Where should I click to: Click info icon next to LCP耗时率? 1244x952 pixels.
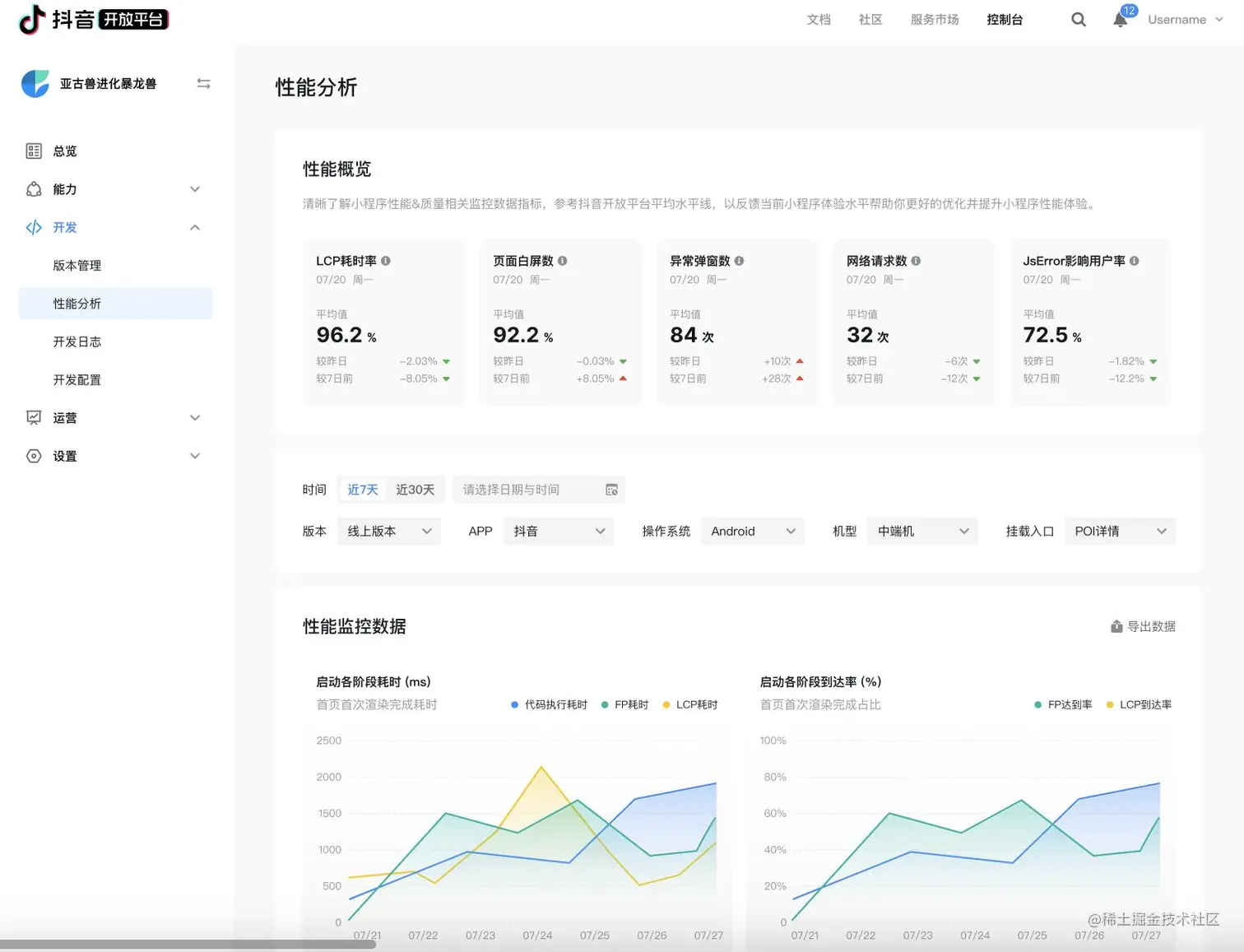[386, 261]
